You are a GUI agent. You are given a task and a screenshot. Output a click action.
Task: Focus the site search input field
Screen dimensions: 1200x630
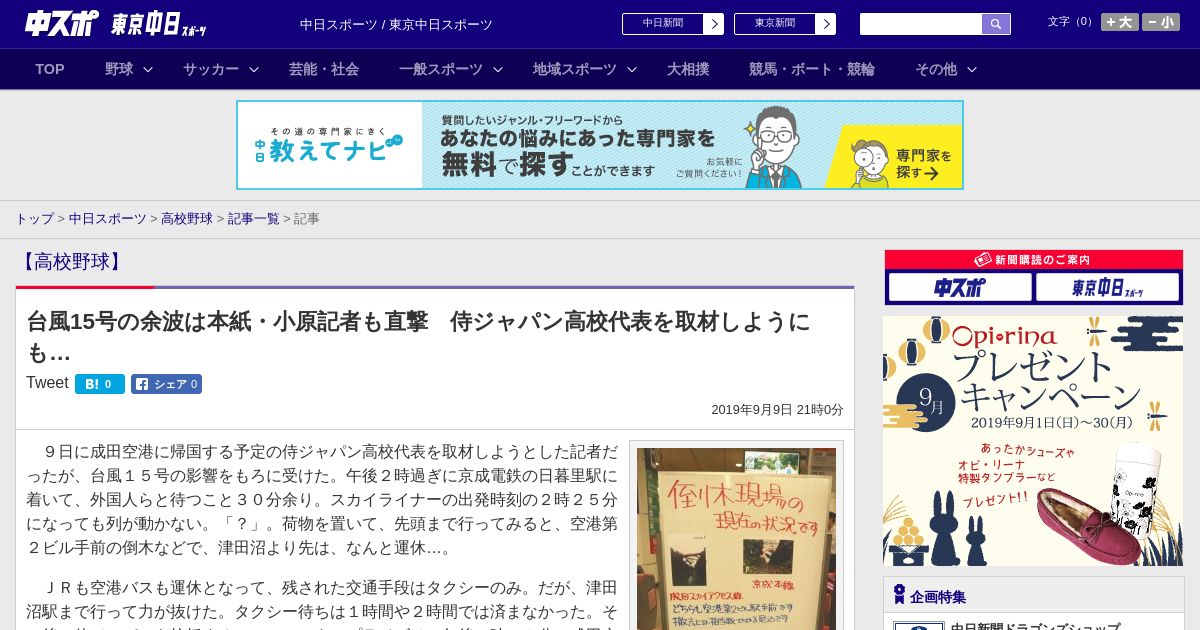tap(921, 24)
